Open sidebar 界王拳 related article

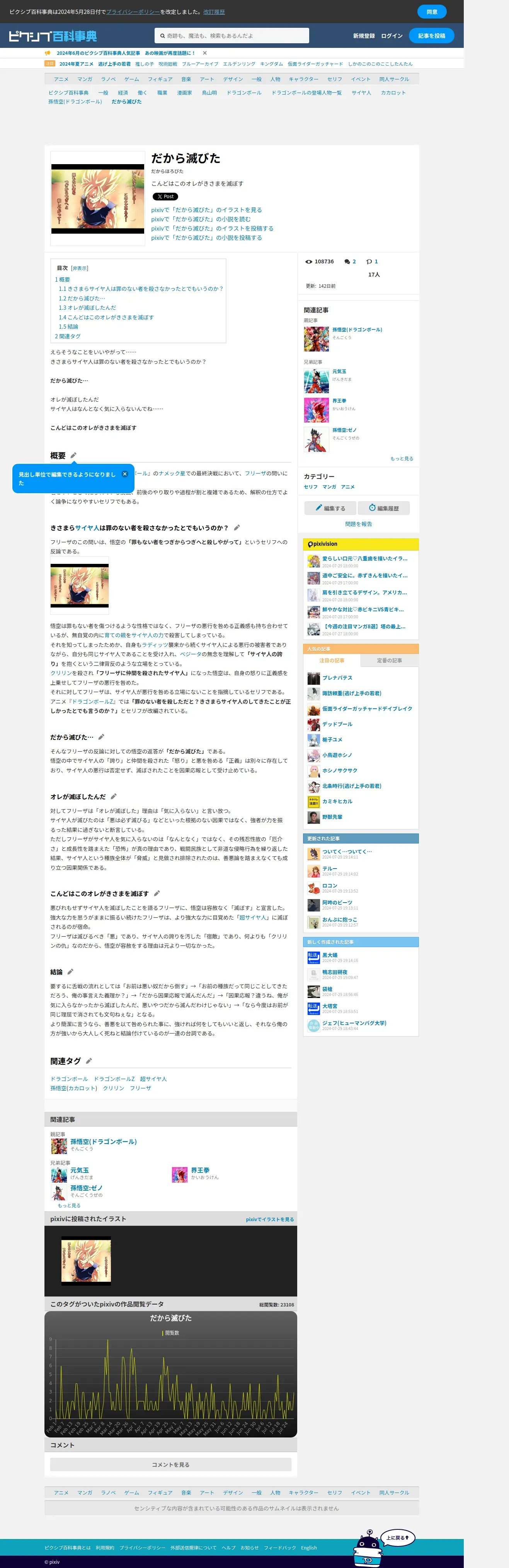coord(339,401)
